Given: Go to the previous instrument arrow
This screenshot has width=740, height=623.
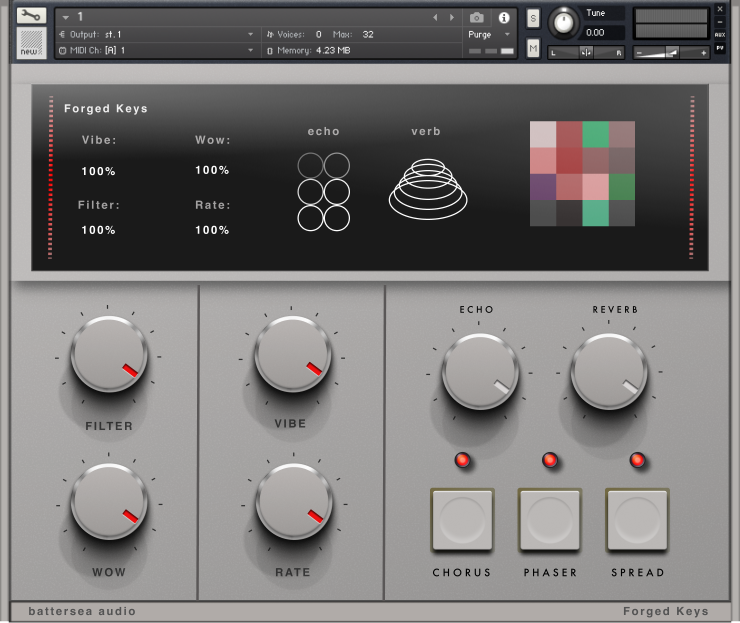Looking at the screenshot, I should tap(435, 17).
